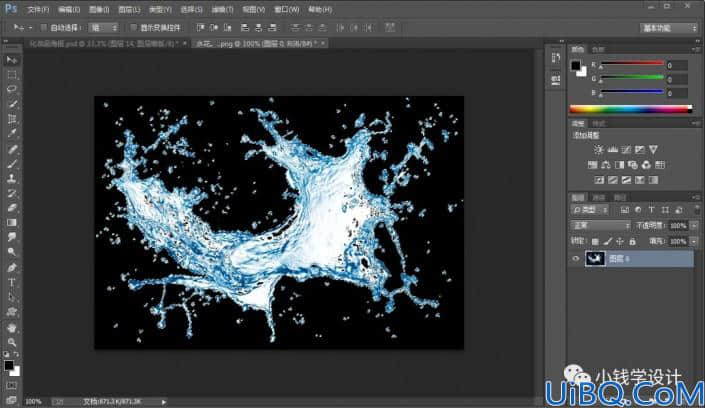Open the File menu

(38, 9)
